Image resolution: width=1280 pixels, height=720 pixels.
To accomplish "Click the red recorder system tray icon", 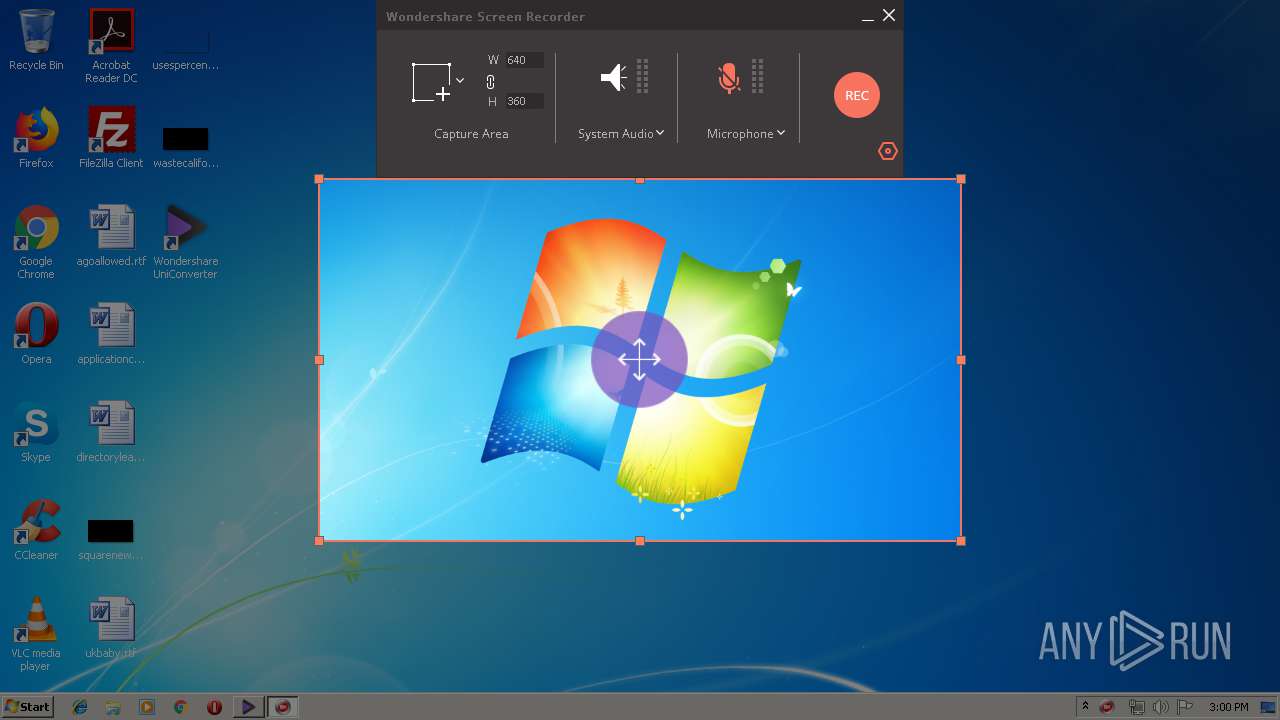I will click(1107, 707).
